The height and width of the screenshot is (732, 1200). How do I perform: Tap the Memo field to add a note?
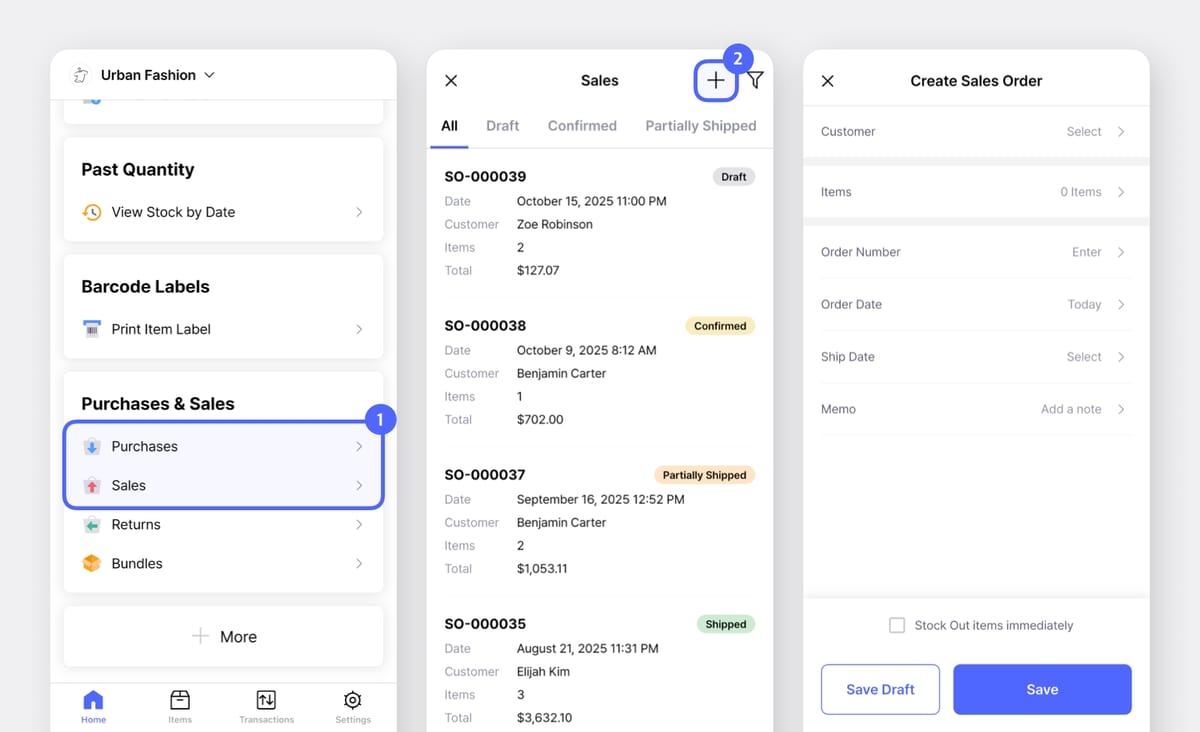pyautogui.click(x=975, y=409)
